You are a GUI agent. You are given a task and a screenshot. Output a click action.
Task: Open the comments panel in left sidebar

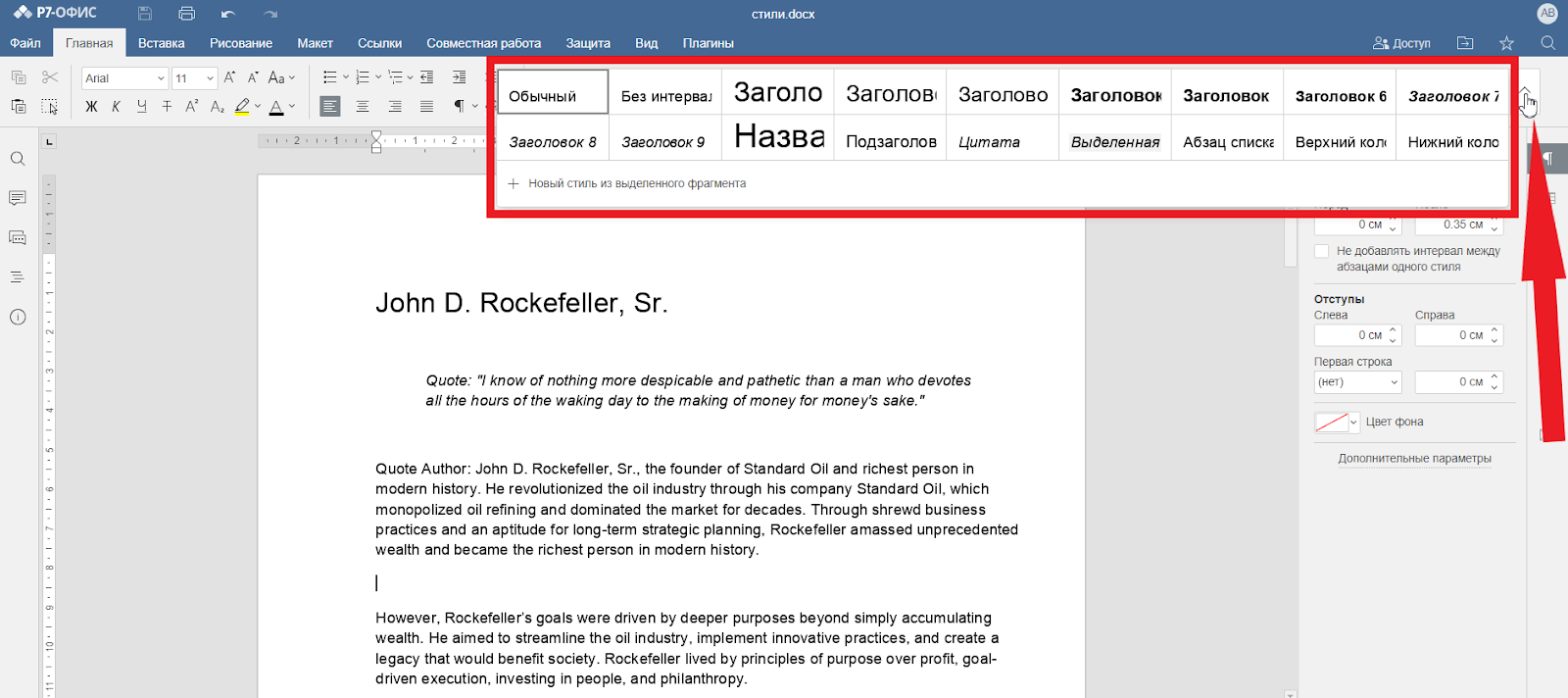point(18,198)
